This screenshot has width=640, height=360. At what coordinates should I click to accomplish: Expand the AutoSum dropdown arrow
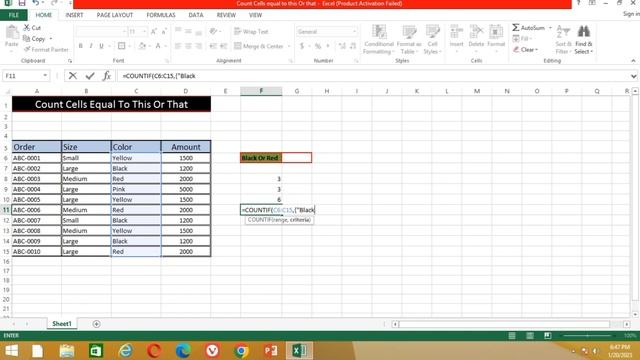(x=550, y=28)
